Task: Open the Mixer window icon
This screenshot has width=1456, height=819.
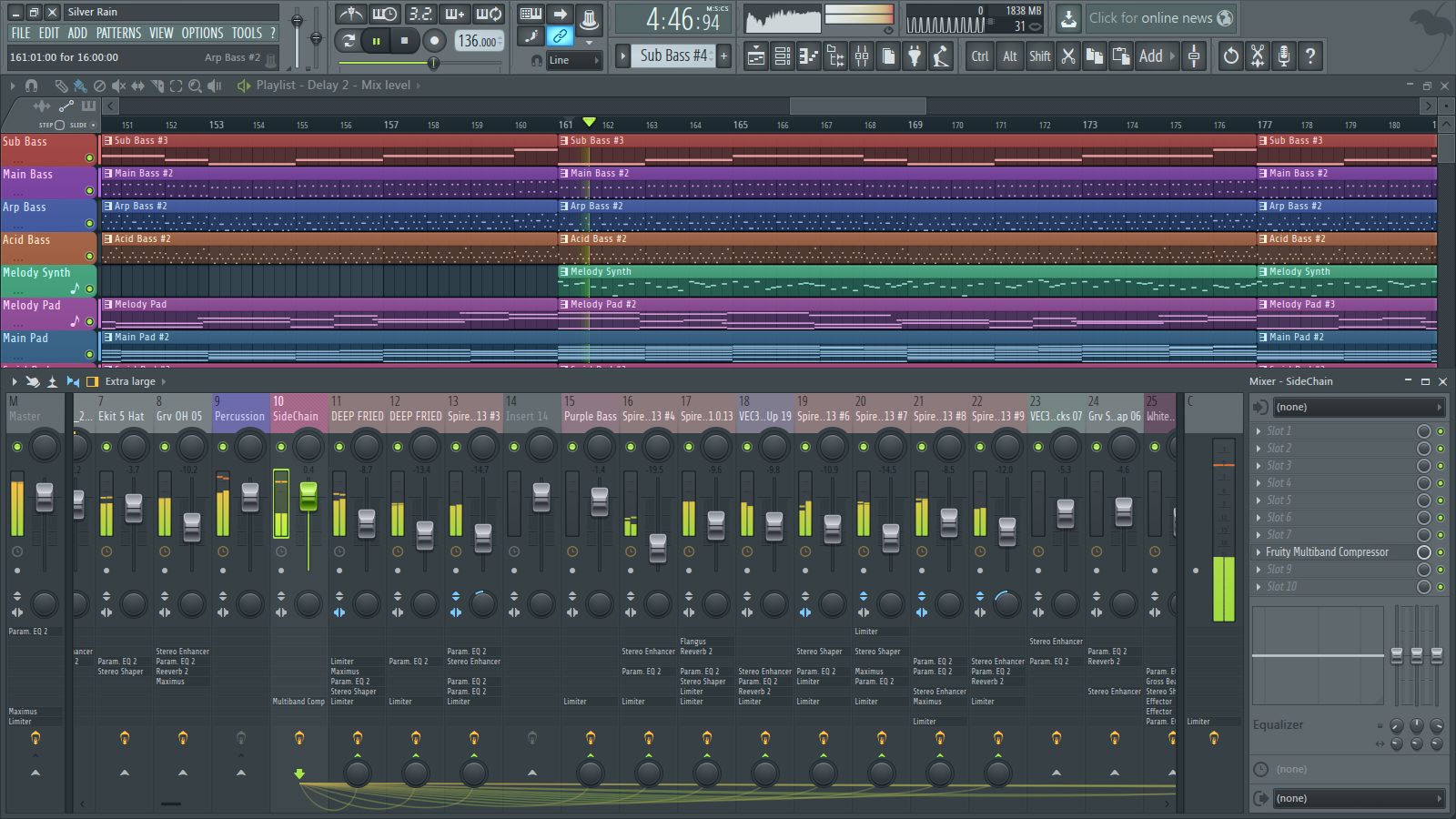Action: click(862, 56)
